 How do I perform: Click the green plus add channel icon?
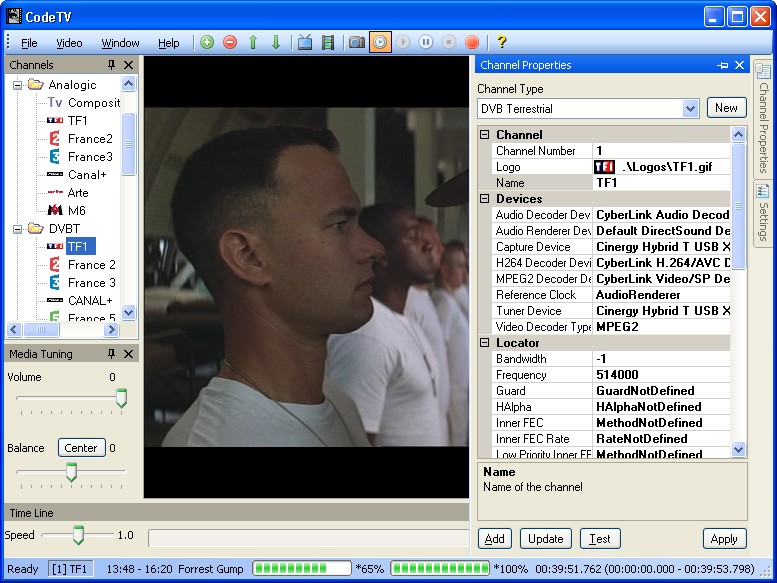coord(207,42)
